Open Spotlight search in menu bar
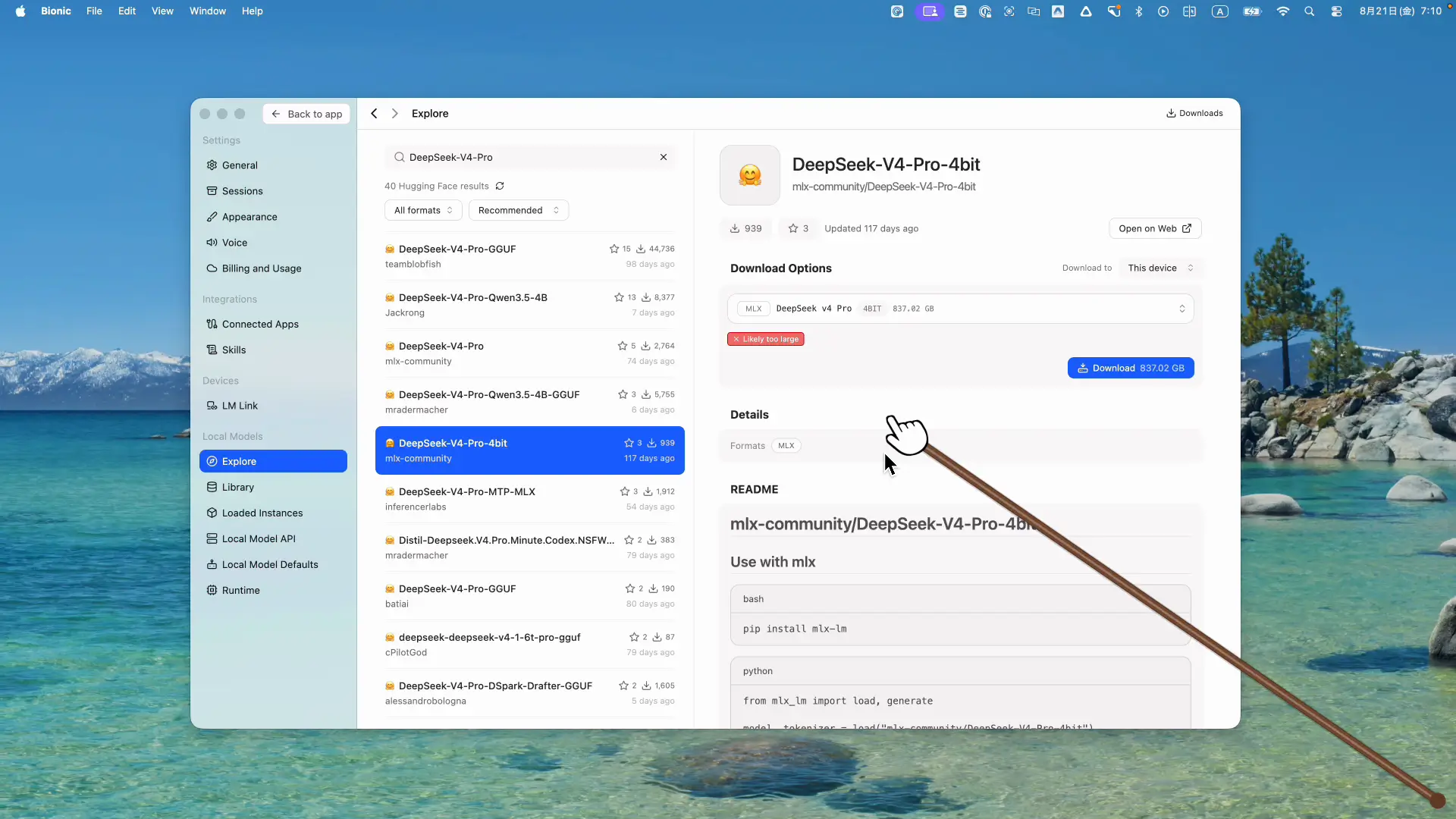Screen dimensions: 1456x819 1310,11
